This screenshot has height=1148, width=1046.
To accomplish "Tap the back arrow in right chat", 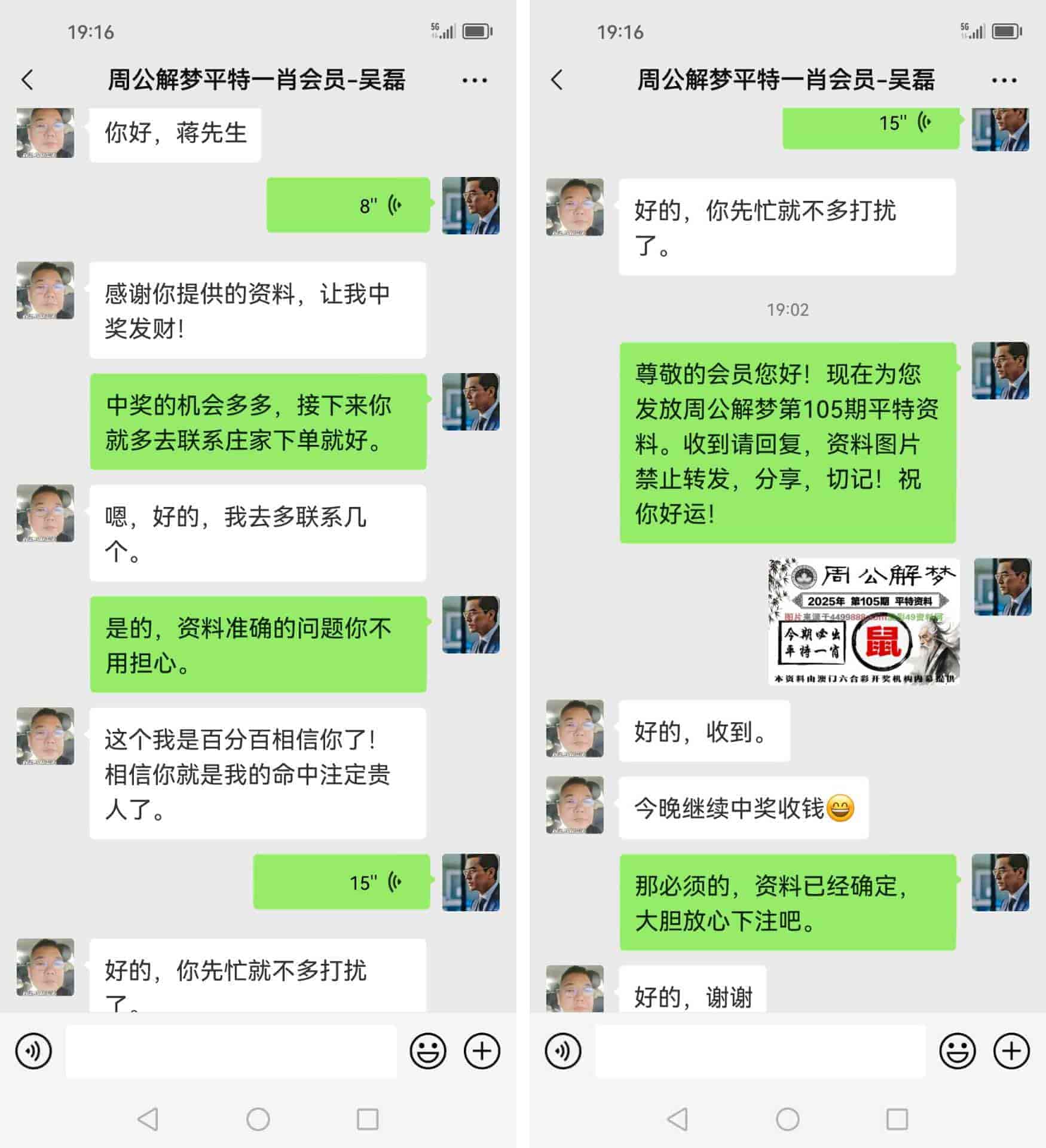I will pos(556,80).
